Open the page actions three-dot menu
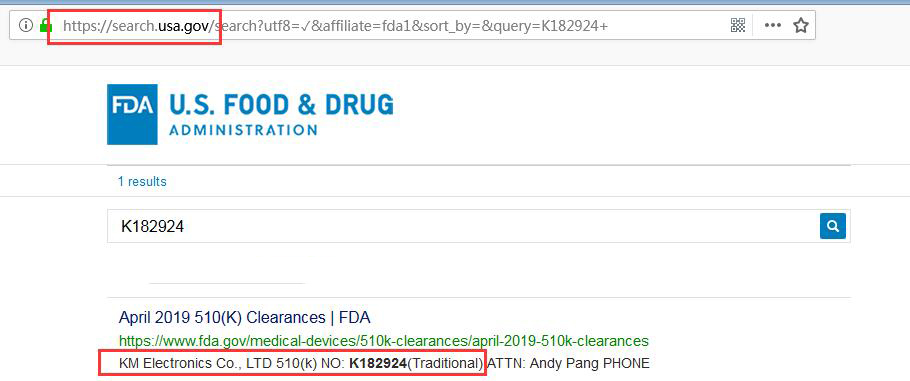 pos(772,26)
